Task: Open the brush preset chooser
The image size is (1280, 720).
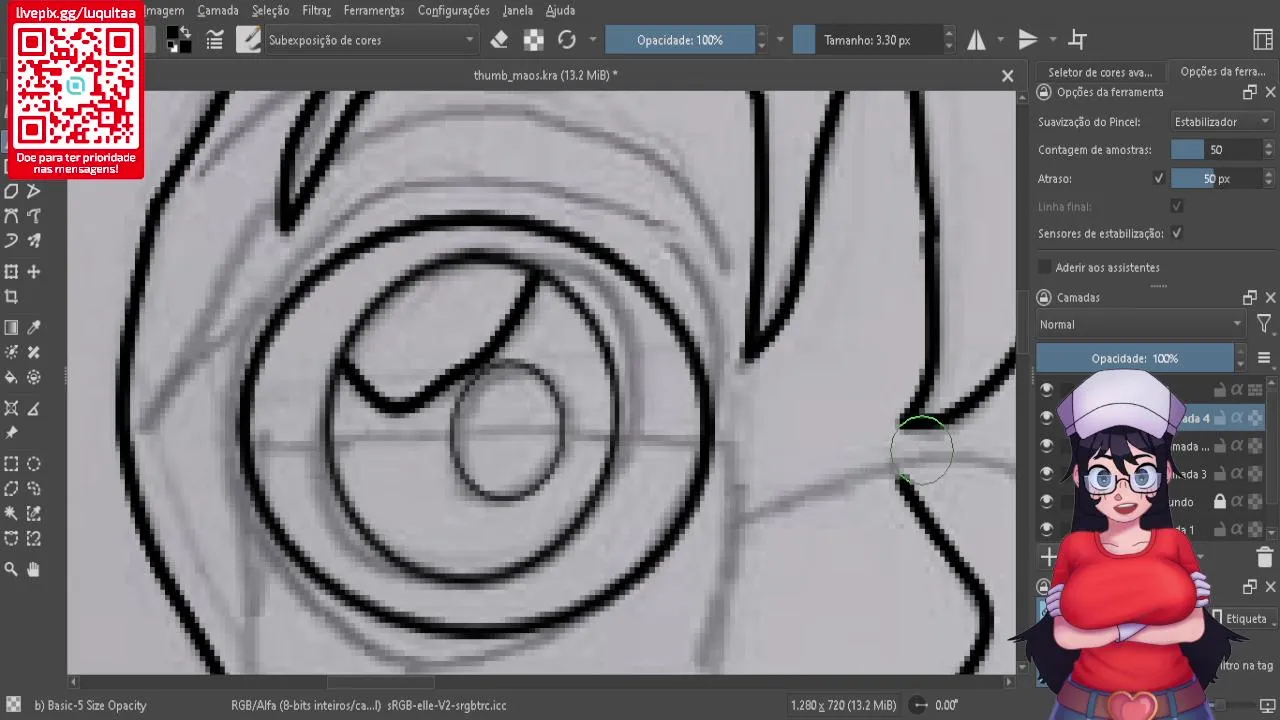Action: tap(248, 40)
